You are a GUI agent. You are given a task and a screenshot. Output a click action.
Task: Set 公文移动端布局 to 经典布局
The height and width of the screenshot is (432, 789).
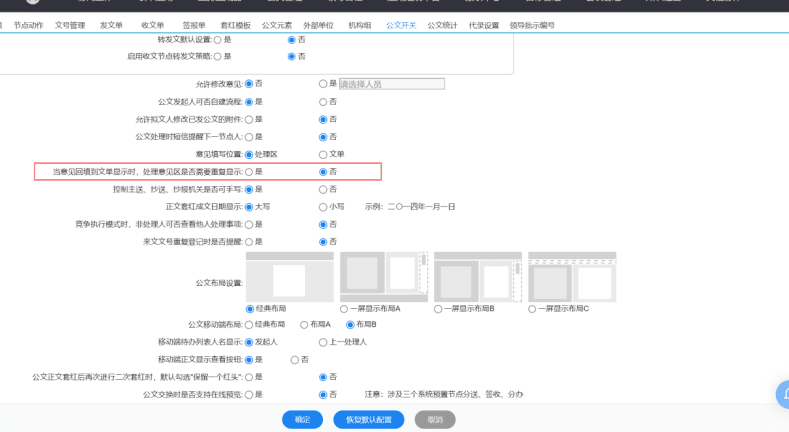[249, 325]
